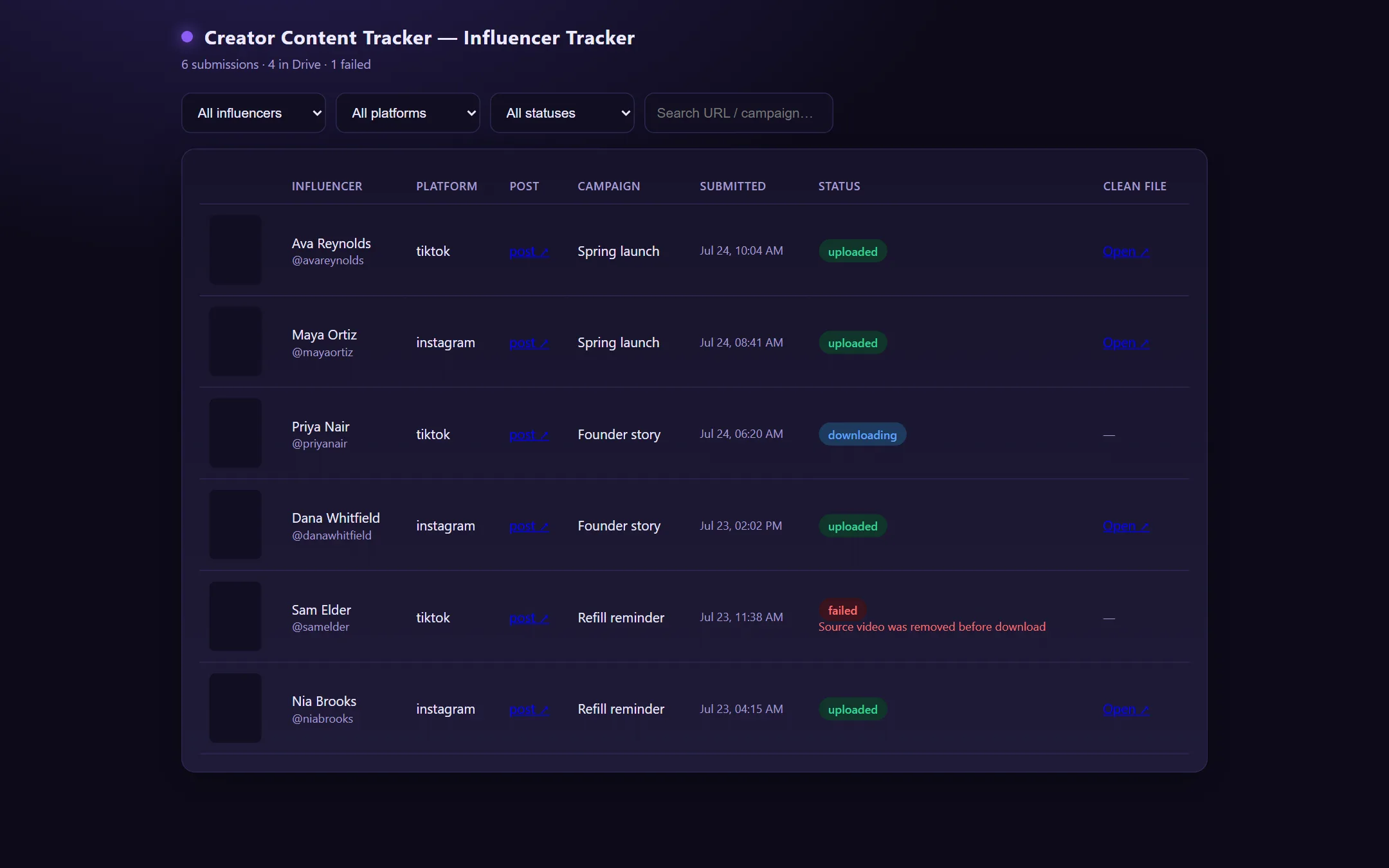Click Sam Elder's Refill reminder campaign
The width and height of the screenshot is (1389, 868).
point(621,618)
